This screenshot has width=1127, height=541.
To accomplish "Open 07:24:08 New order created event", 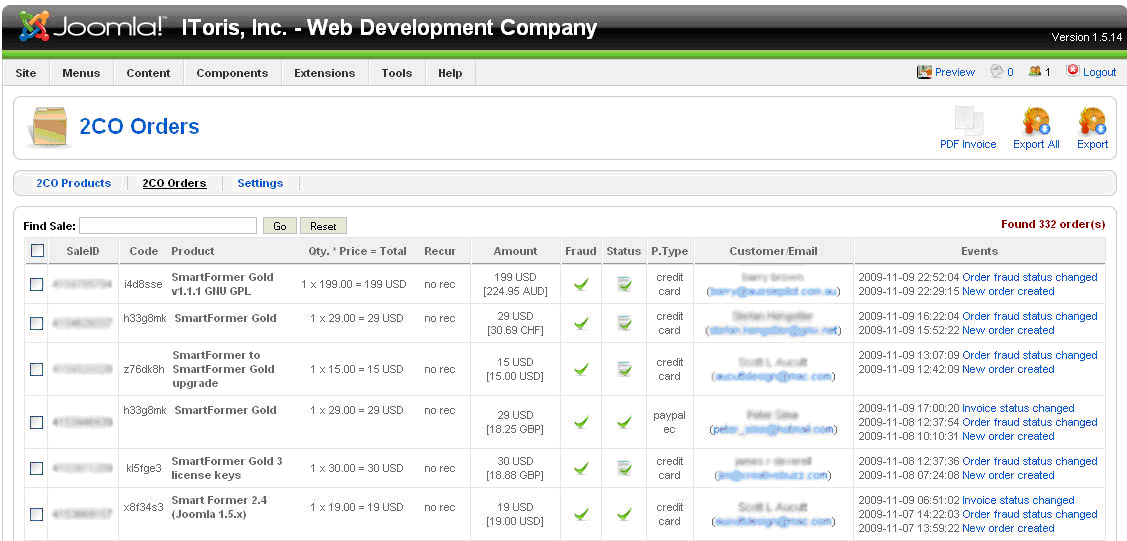I will [x=1008, y=475].
